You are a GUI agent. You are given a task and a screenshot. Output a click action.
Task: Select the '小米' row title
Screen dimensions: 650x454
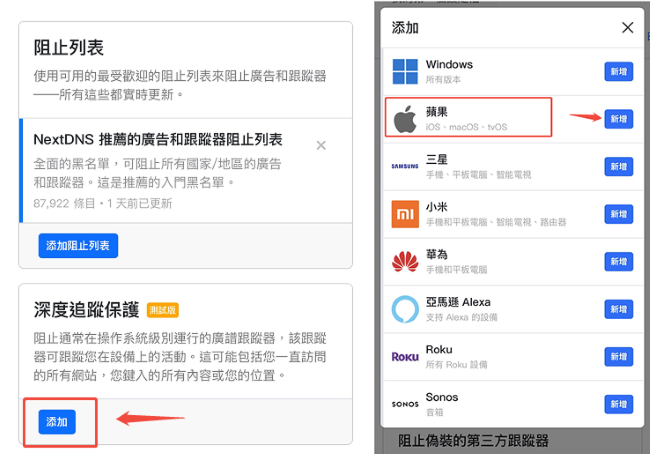coord(437,207)
